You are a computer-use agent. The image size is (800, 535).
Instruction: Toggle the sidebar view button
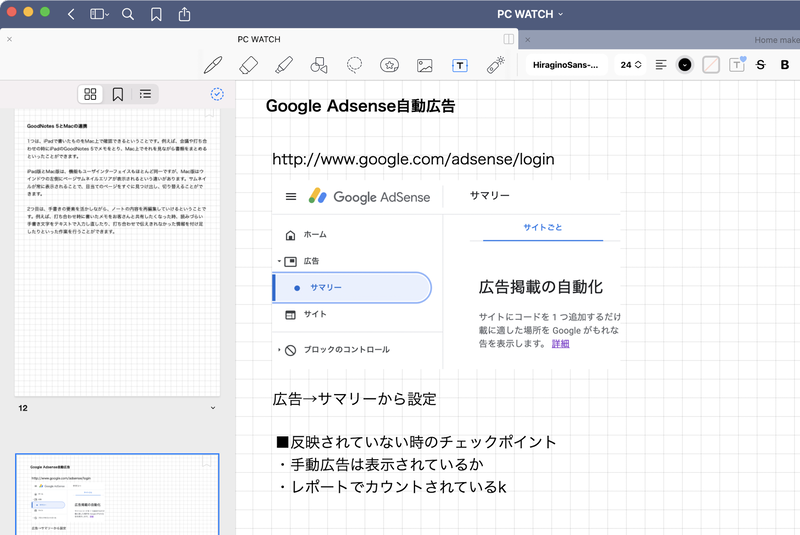coord(99,14)
